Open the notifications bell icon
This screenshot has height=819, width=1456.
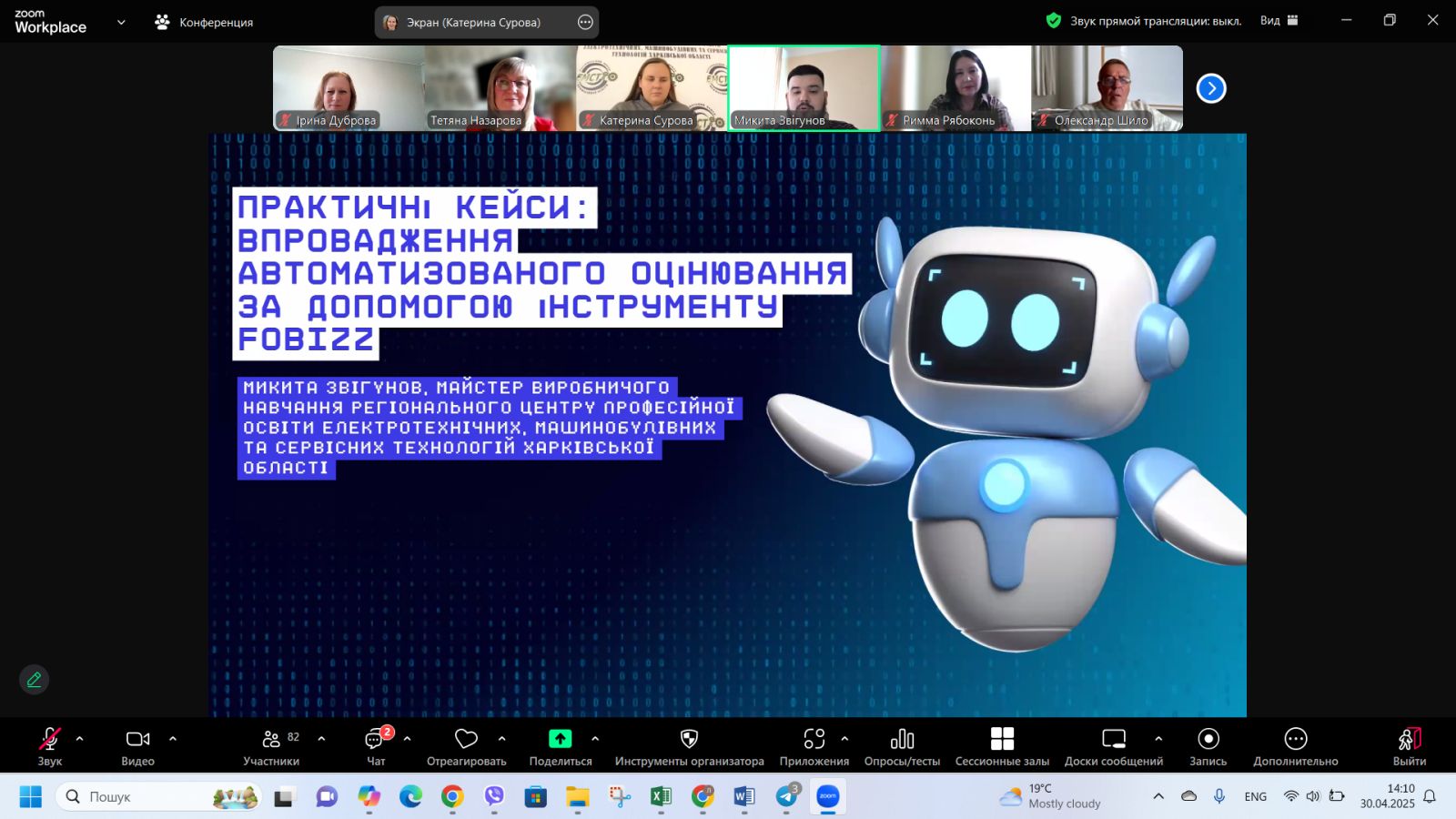[1430, 796]
